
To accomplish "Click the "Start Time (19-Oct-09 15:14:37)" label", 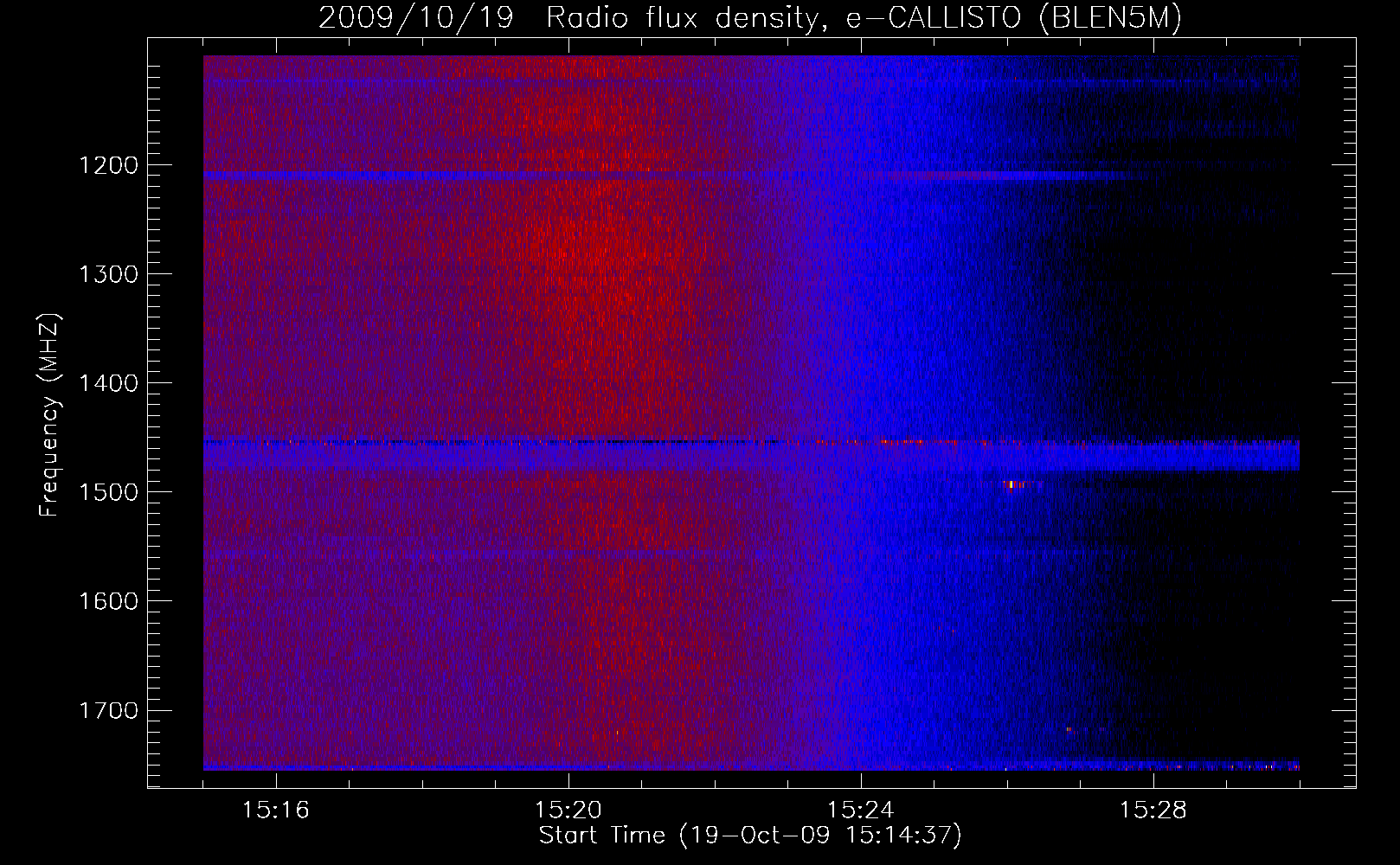I will pos(750,836).
